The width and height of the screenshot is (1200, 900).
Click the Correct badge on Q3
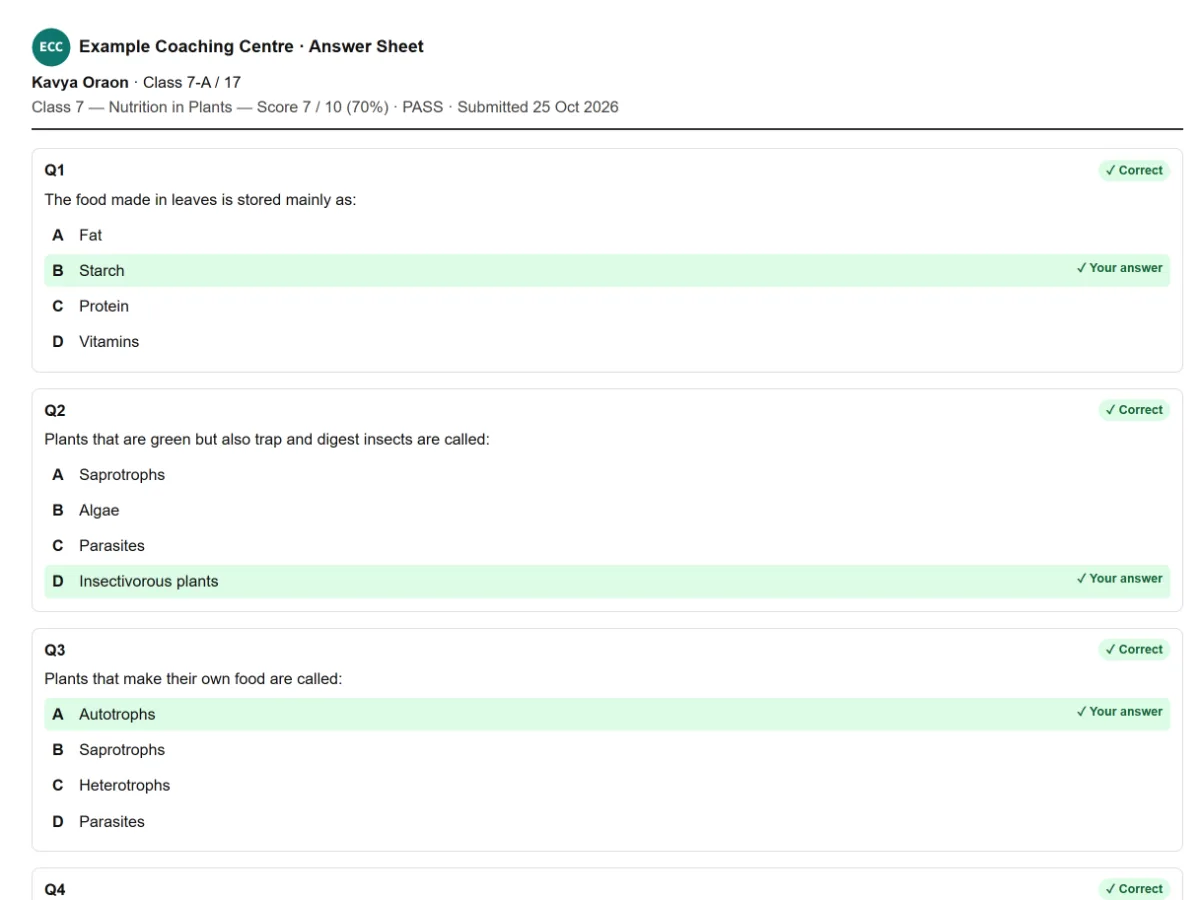(x=1134, y=650)
